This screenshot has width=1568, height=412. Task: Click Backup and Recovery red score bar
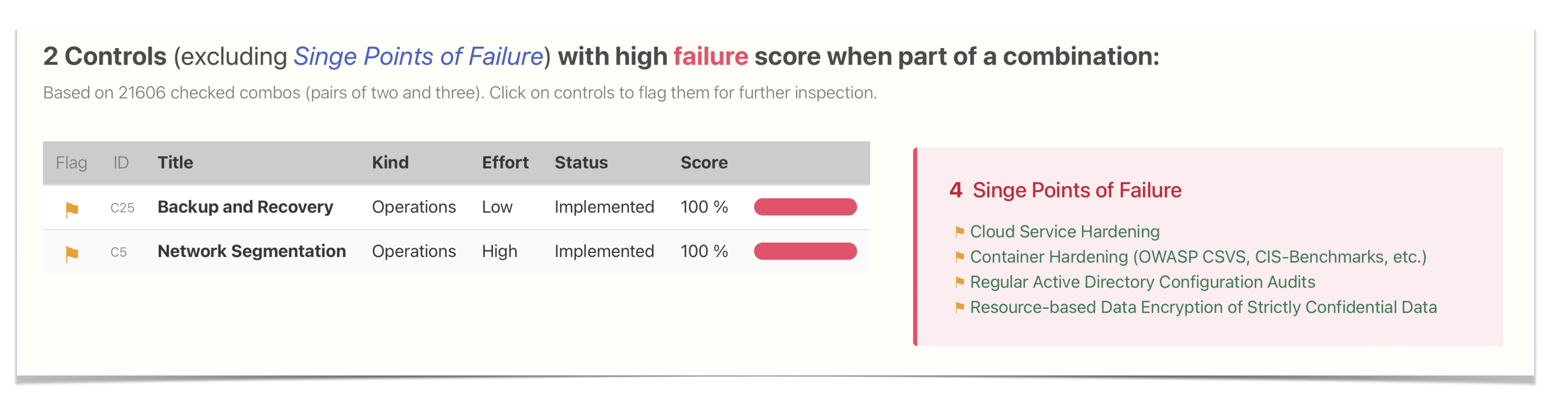805,207
